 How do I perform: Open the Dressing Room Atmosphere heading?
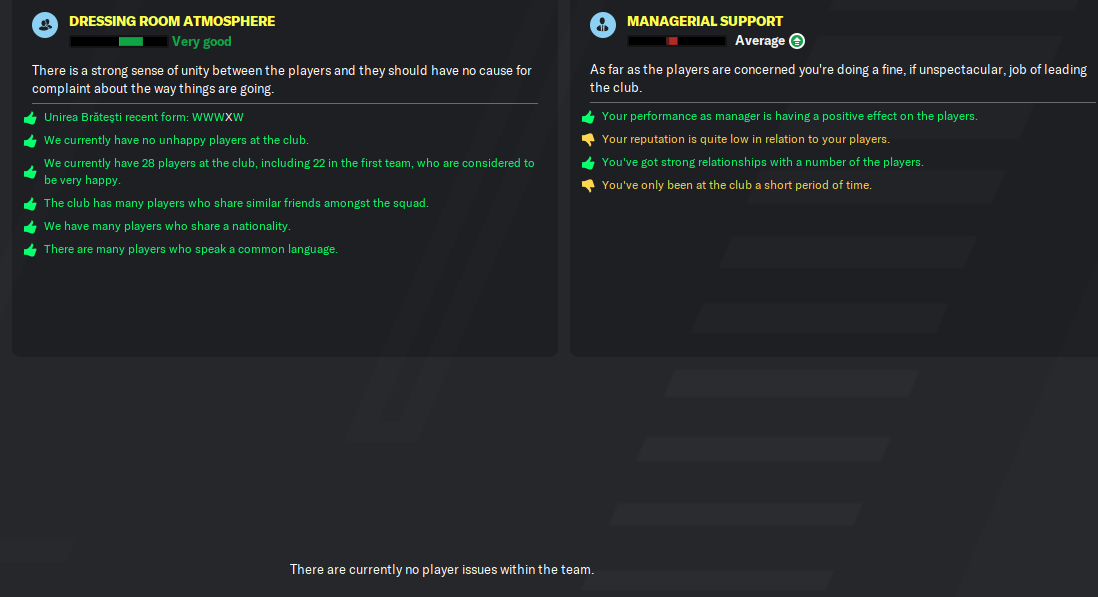(172, 21)
